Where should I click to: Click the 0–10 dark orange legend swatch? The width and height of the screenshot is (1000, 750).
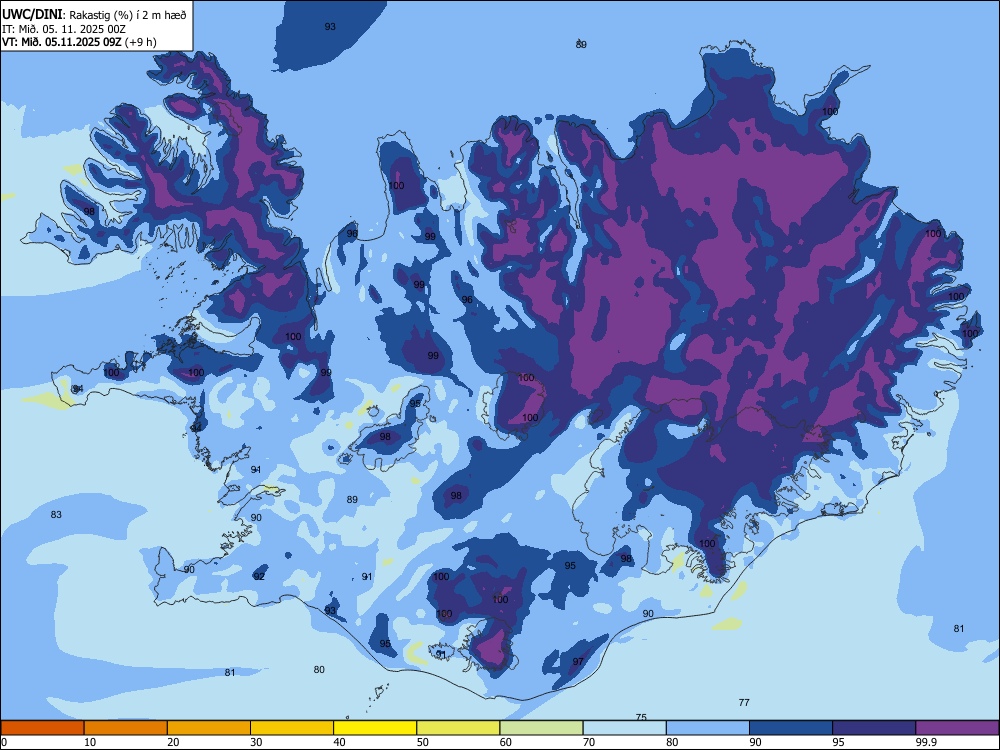pos(42,728)
